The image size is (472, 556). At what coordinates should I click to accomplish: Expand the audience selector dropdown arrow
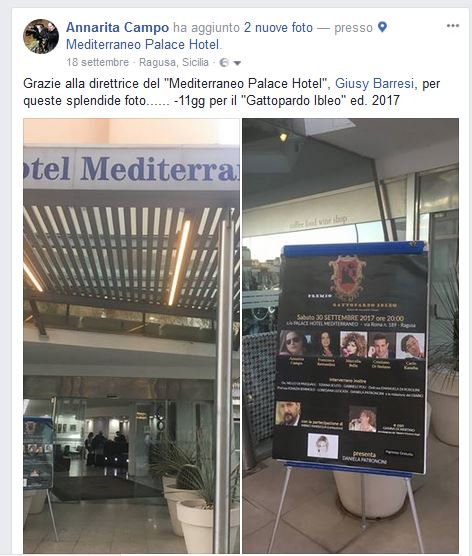coord(237,63)
